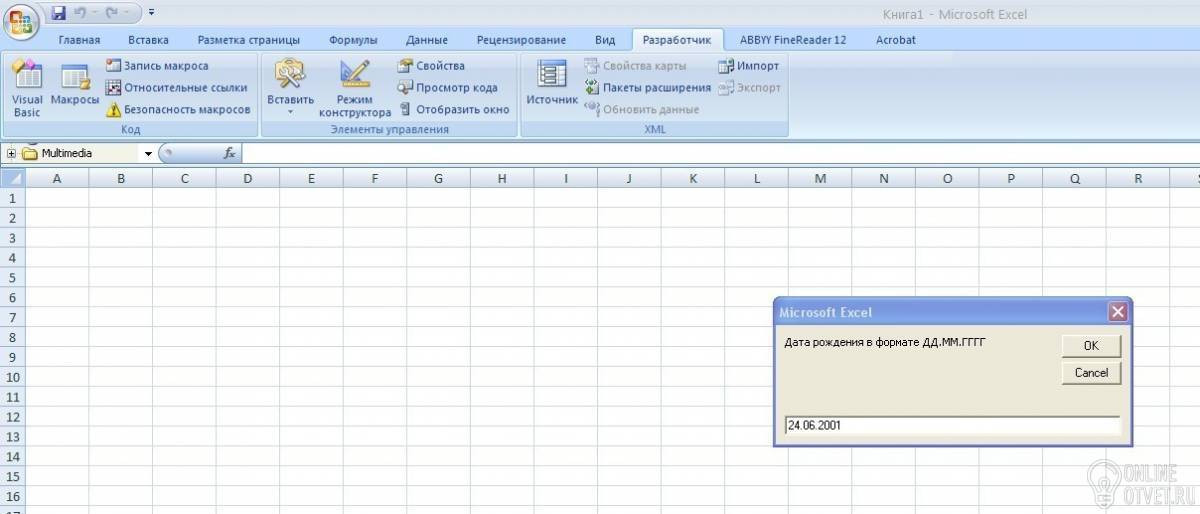This screenshot has height=514, width=1200.
Task: Open the Name Box dropdown arrow
Action: [148, 154]
